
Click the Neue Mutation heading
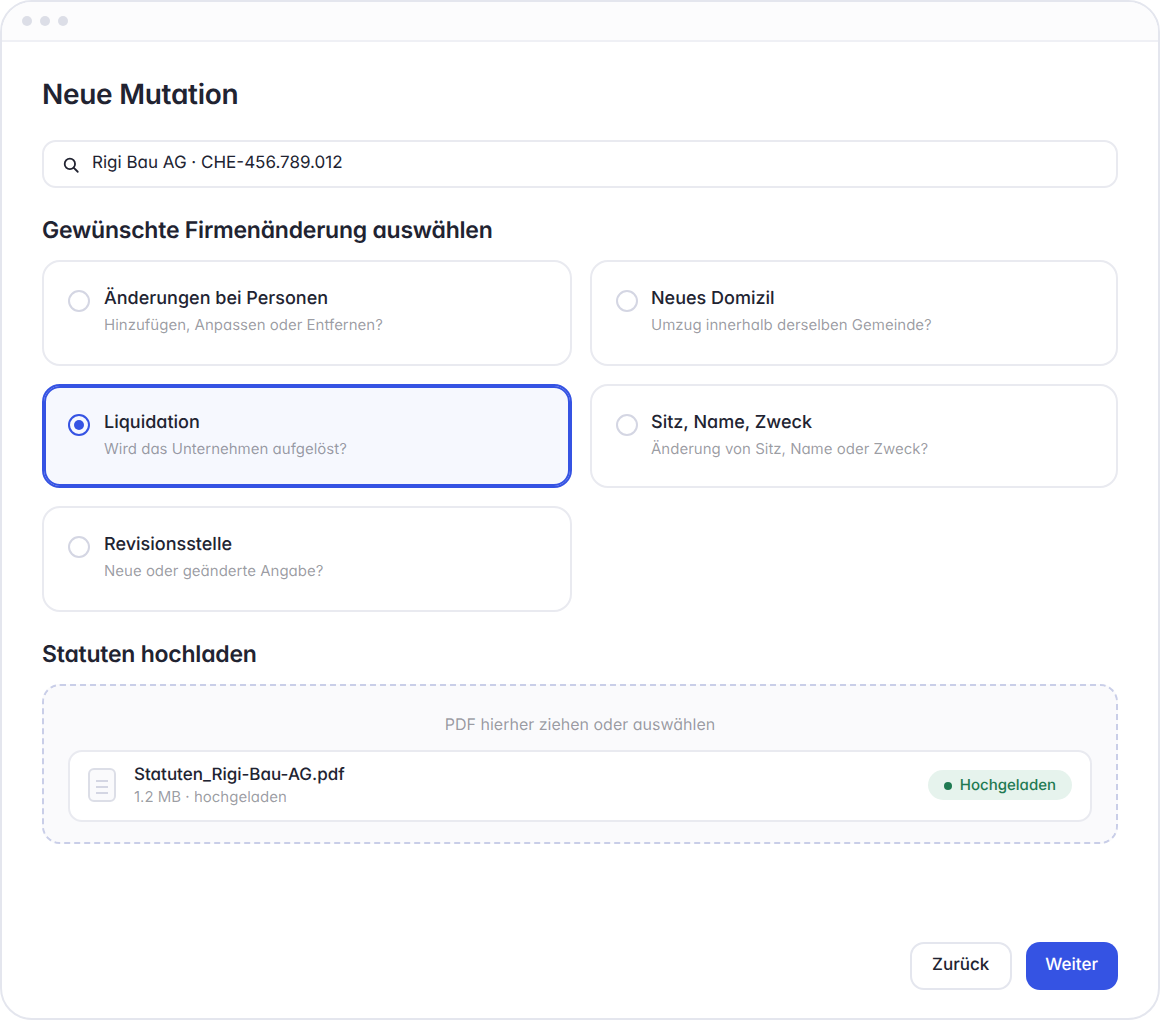(141, 95)
